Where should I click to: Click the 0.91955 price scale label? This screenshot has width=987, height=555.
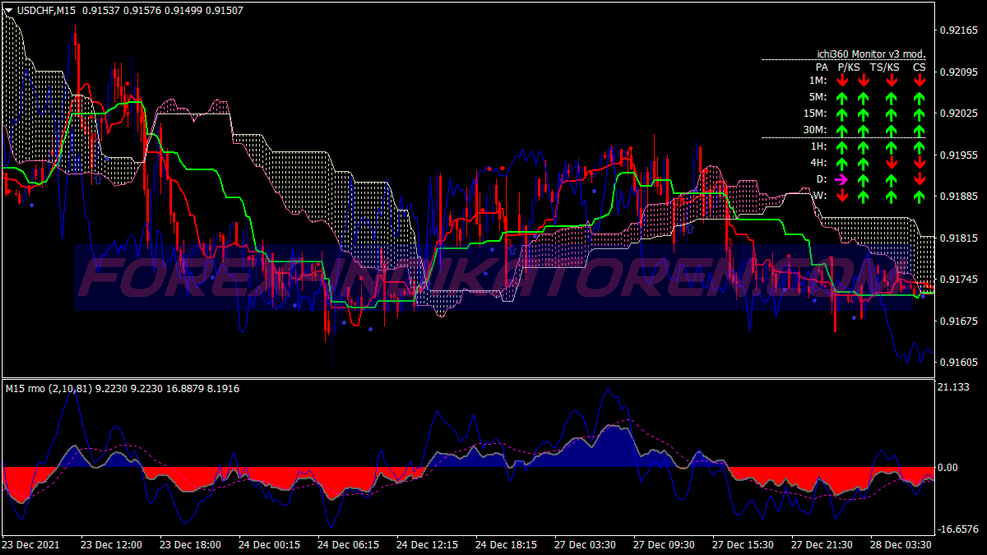959,155
